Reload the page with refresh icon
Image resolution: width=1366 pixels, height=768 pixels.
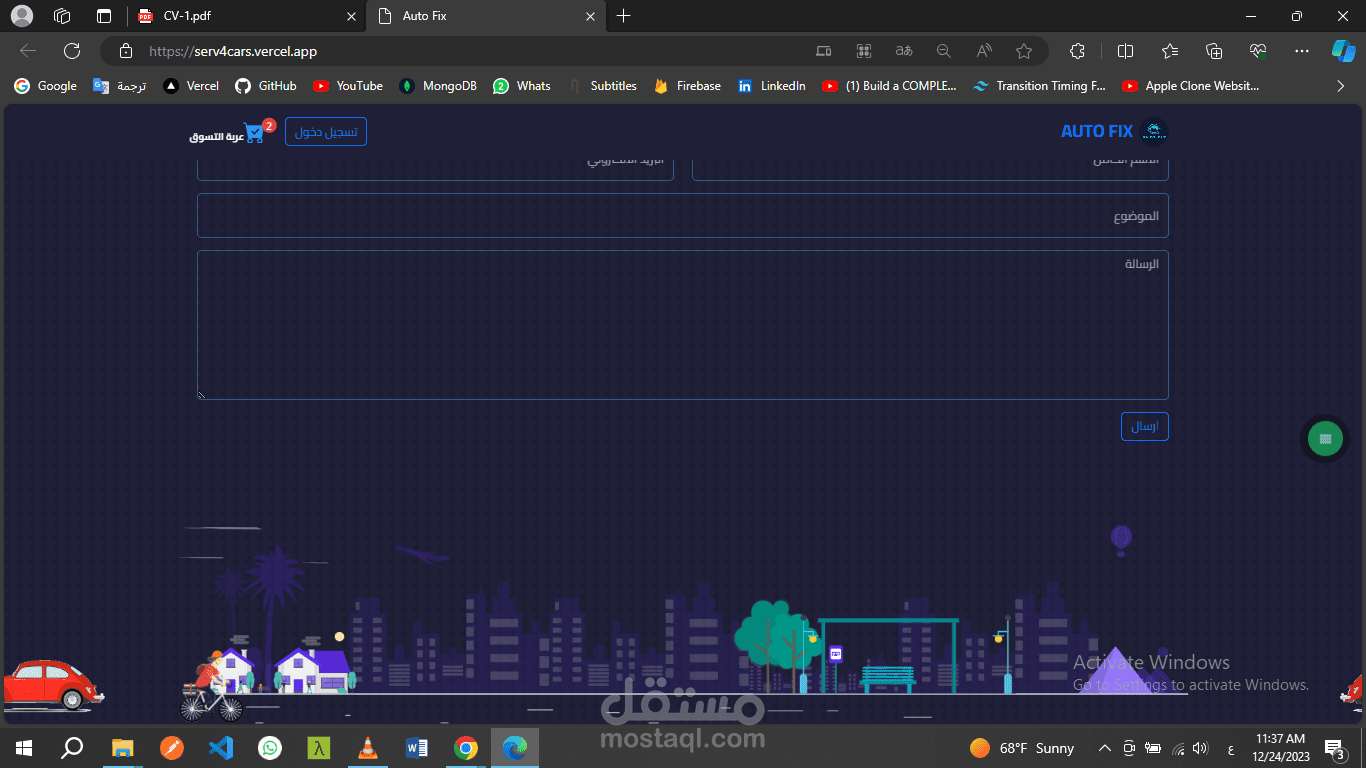click(x=72, y=51)
